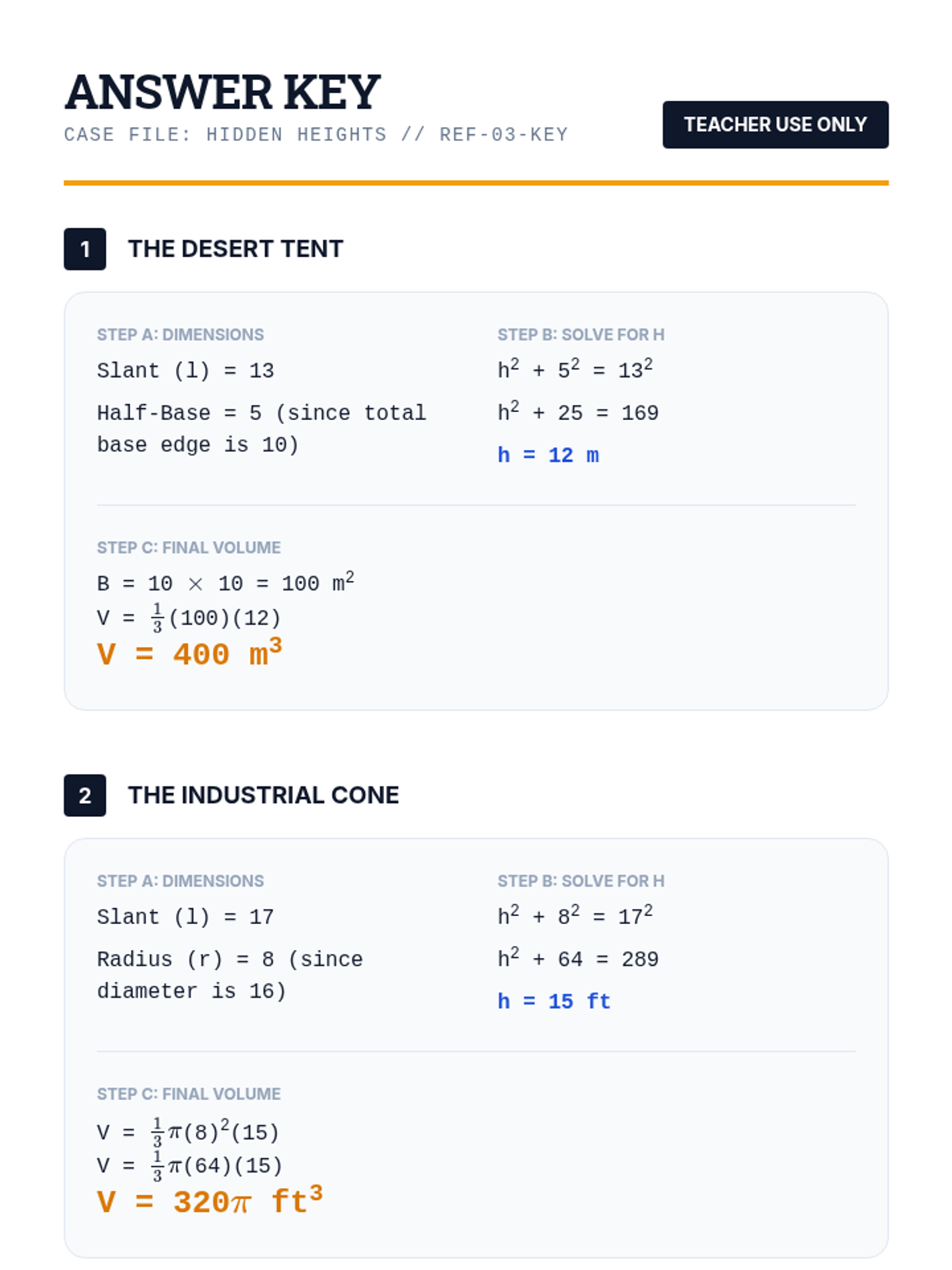The width and height of the screenshot is (952, 1270).
Task: Click the h² + 64 = 289 equation
Action: (x=578, y=959)
